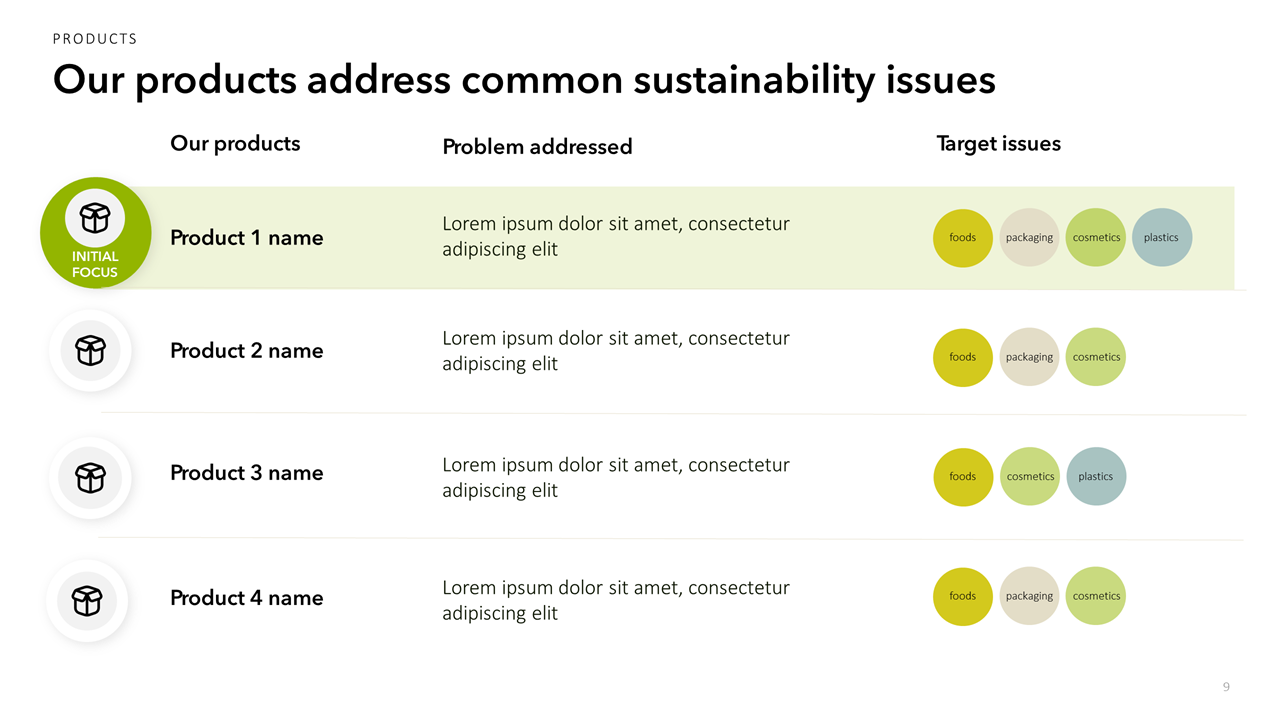This screenshot has width=1280, height=720.
Task: Click the slide number 9
Action: (1226, 687)
